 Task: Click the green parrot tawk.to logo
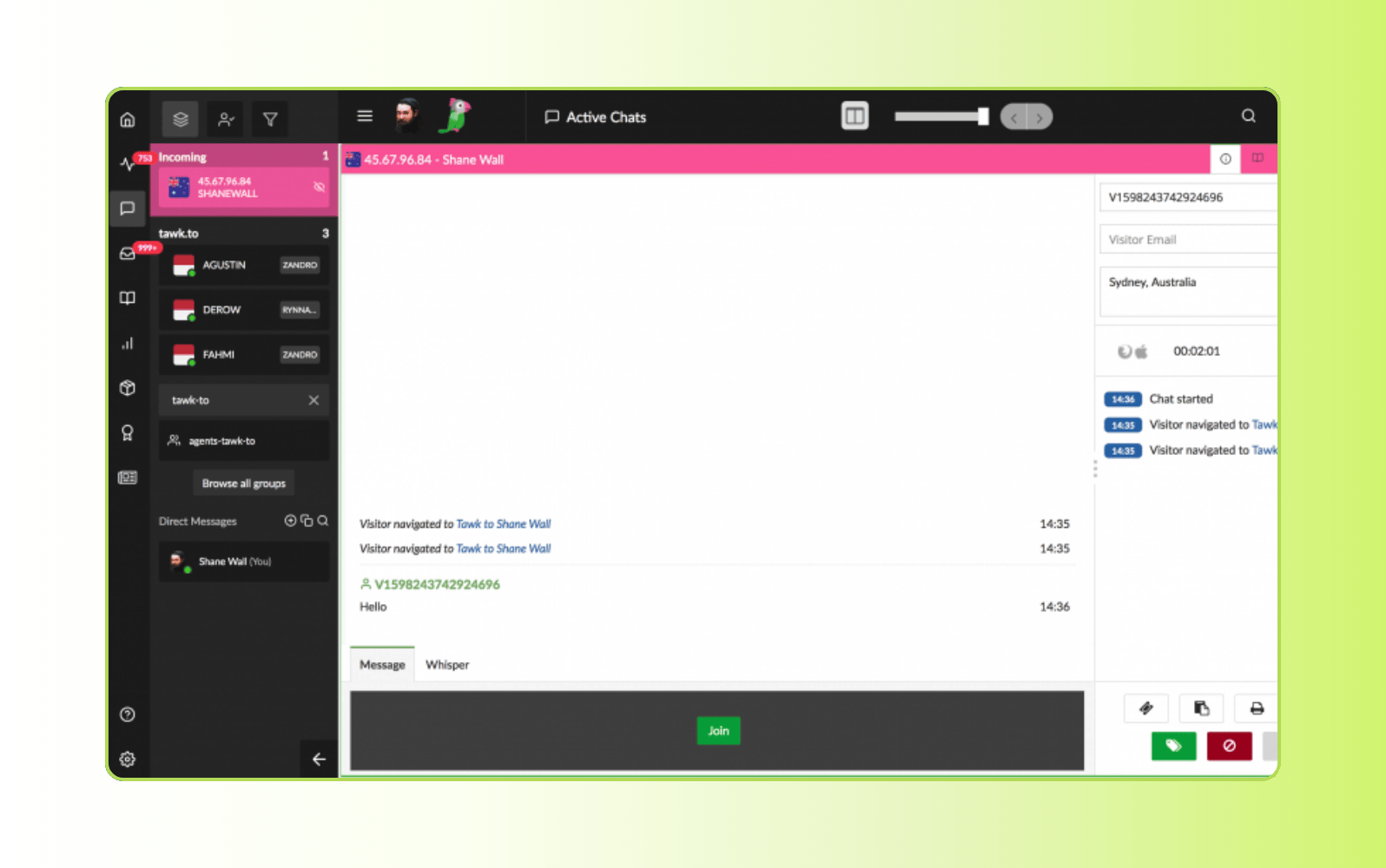click(x=456, y=115)
